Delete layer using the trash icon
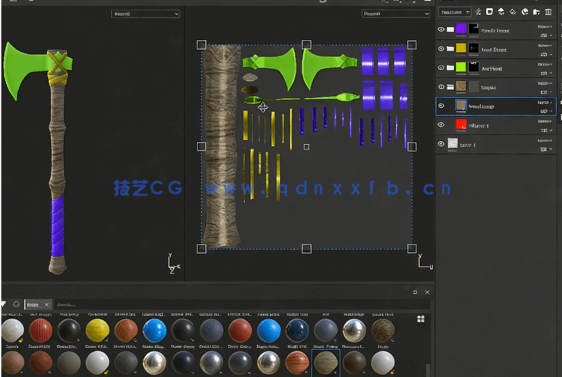 (x=548, y=12)
